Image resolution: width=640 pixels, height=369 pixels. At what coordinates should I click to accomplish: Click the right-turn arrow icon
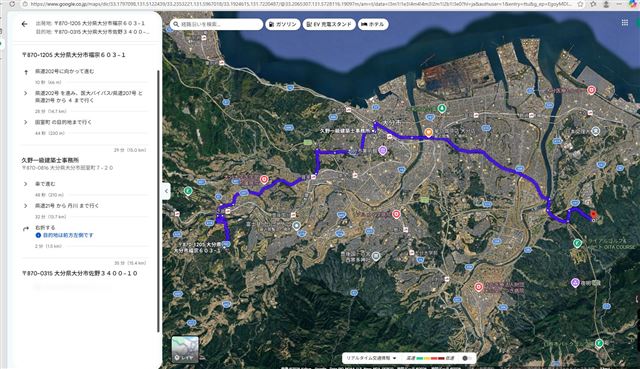pos(26,229)
